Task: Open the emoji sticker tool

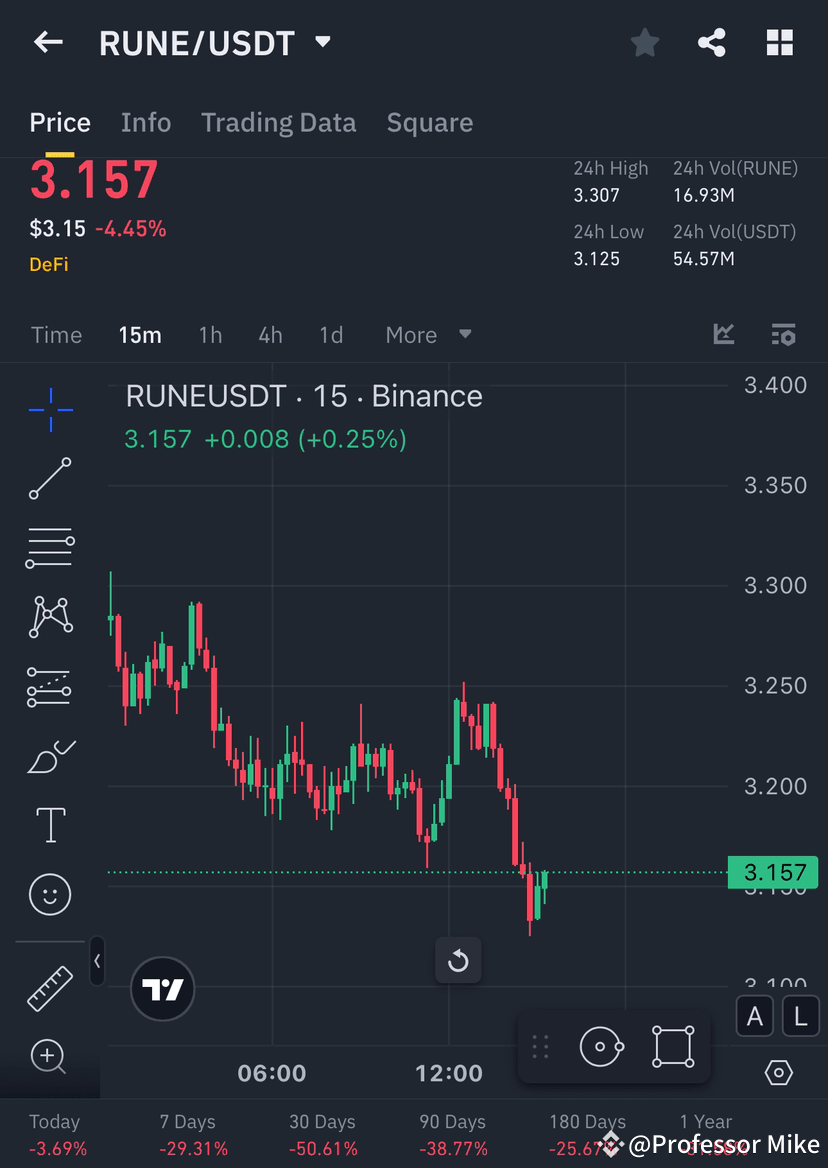Action: [x=50, y=894]
